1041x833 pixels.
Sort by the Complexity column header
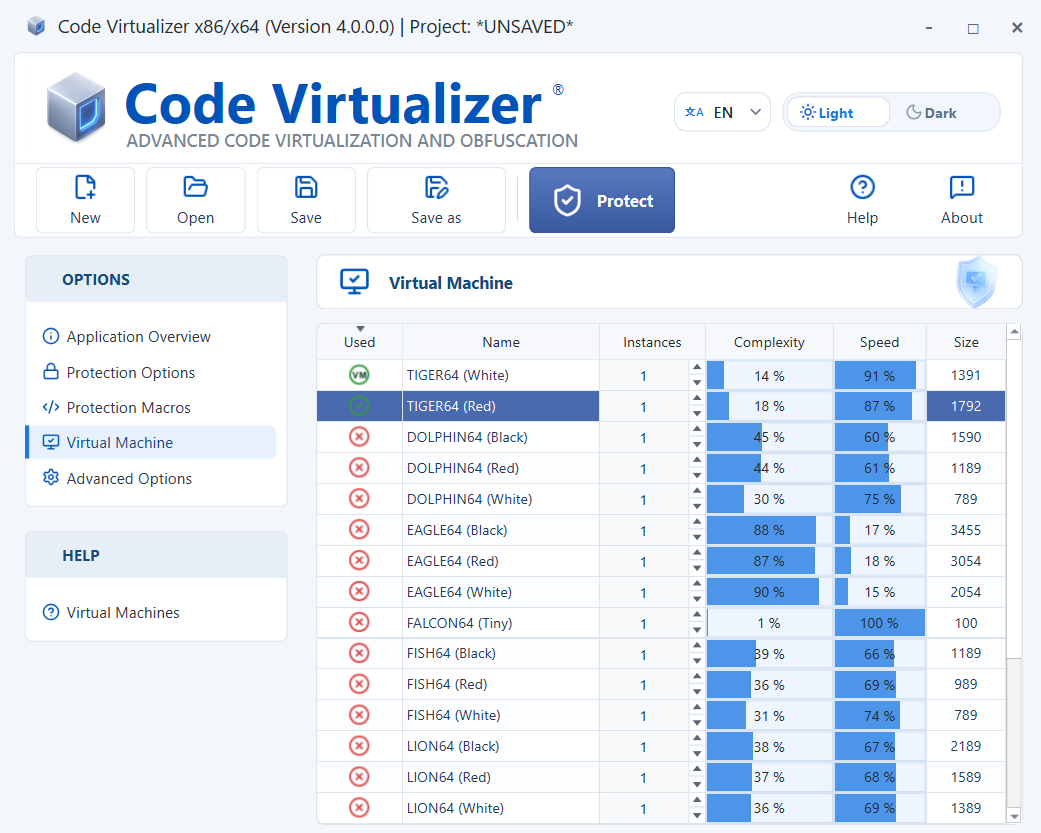769,342
